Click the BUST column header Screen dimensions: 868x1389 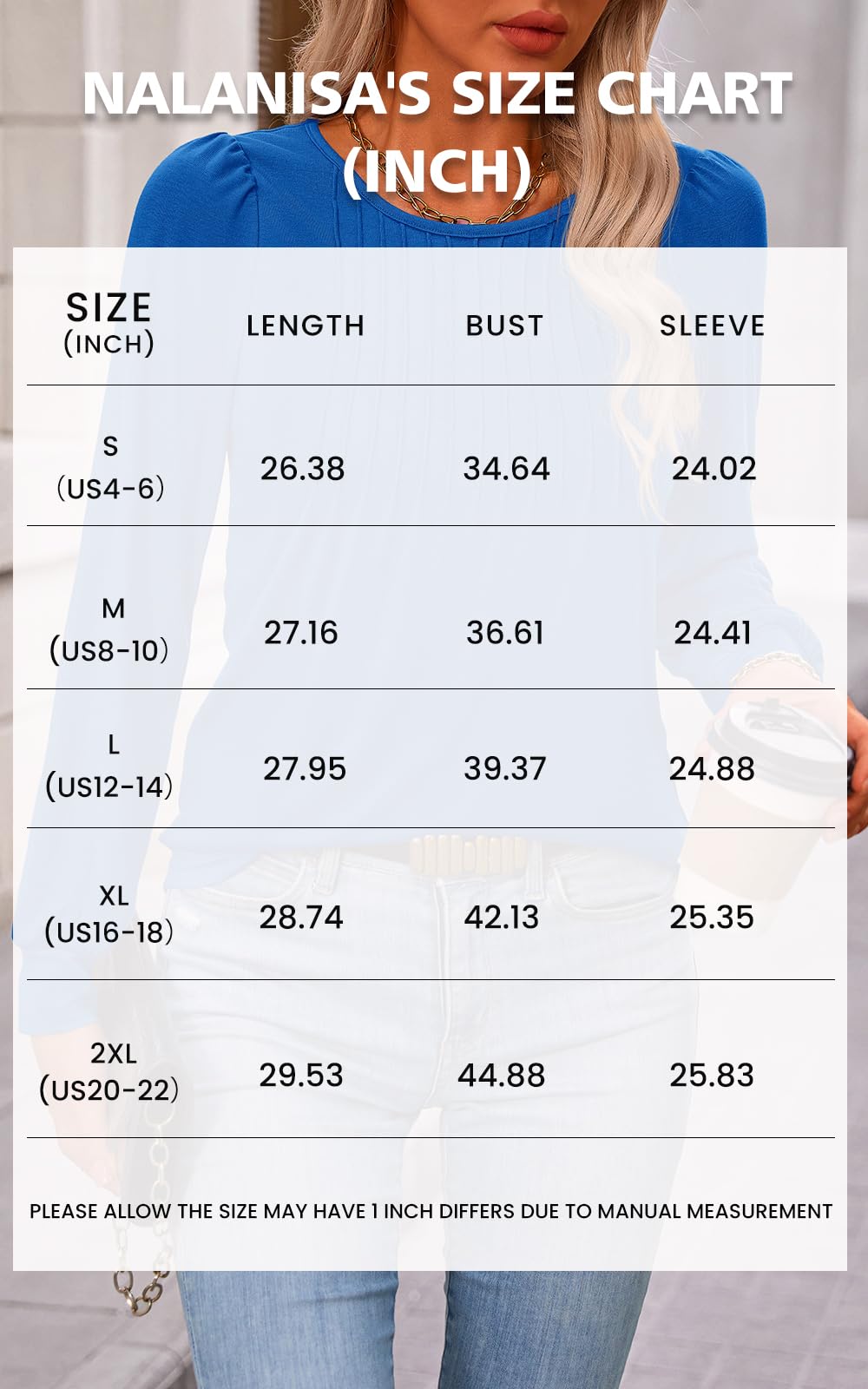(x=504, y=326)
